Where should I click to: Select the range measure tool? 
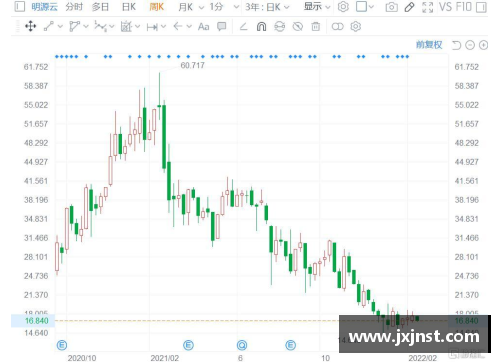[152, 27]
